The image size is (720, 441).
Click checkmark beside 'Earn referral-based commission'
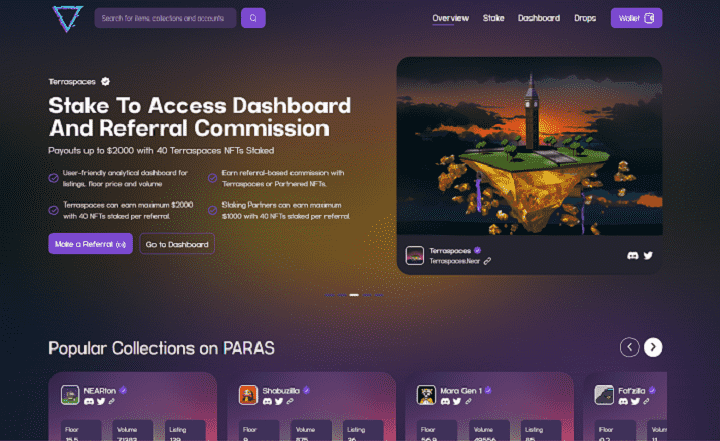(212, 178)
